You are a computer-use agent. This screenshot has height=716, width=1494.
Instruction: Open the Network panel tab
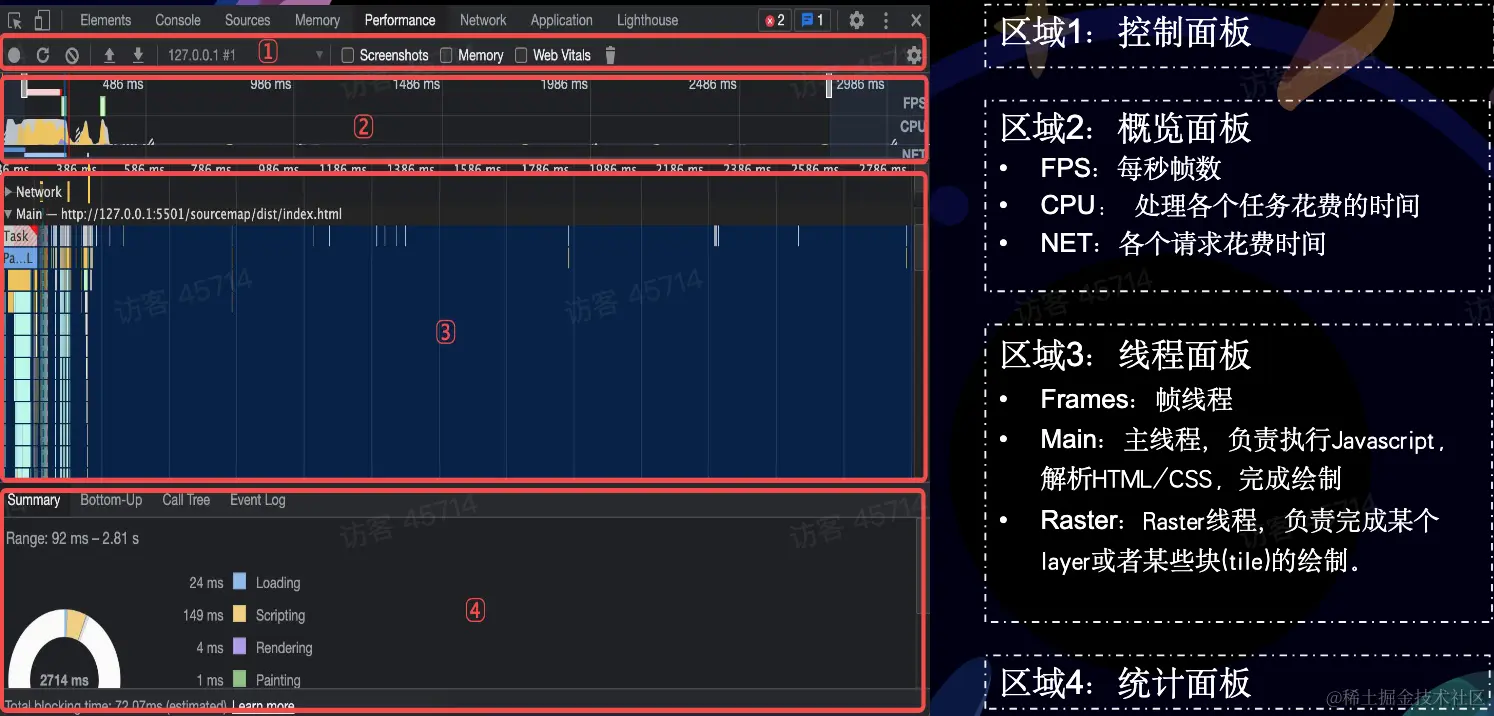point(483,20)
